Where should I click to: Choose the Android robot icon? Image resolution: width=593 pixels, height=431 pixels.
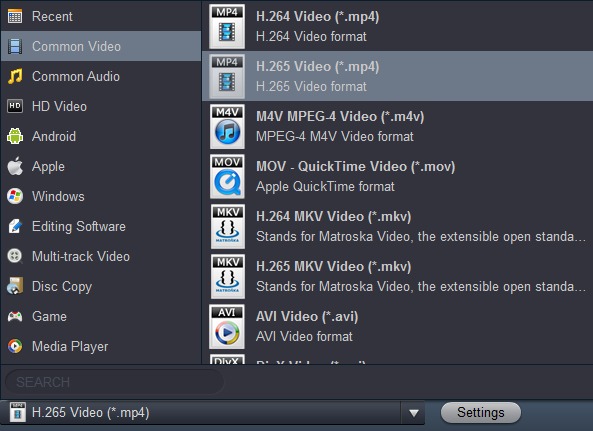coord(15,136)
